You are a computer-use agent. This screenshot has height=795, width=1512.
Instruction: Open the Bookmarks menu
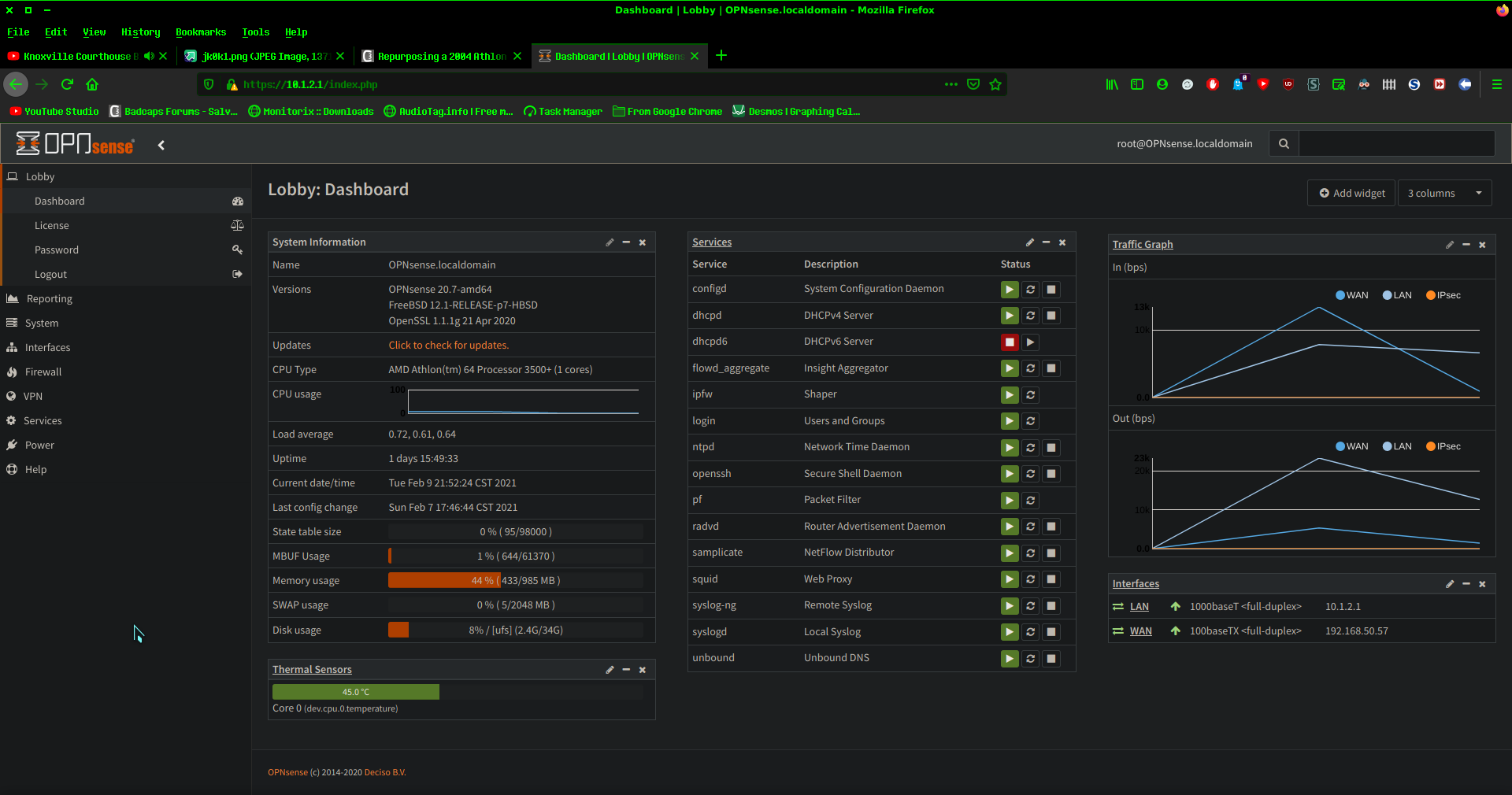(x=200, y=32)
